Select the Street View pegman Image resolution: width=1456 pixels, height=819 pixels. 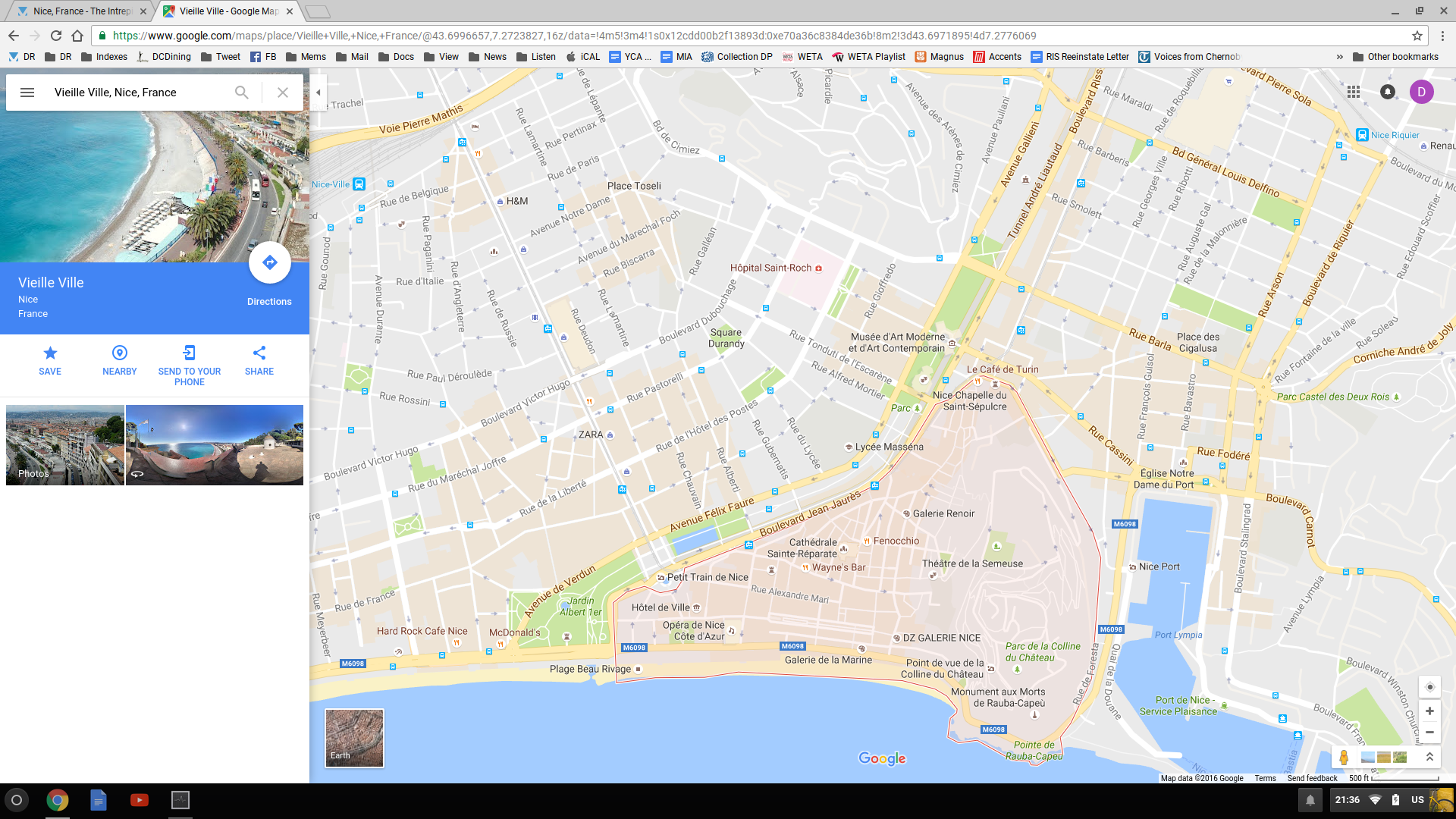tap(1344, 757)
